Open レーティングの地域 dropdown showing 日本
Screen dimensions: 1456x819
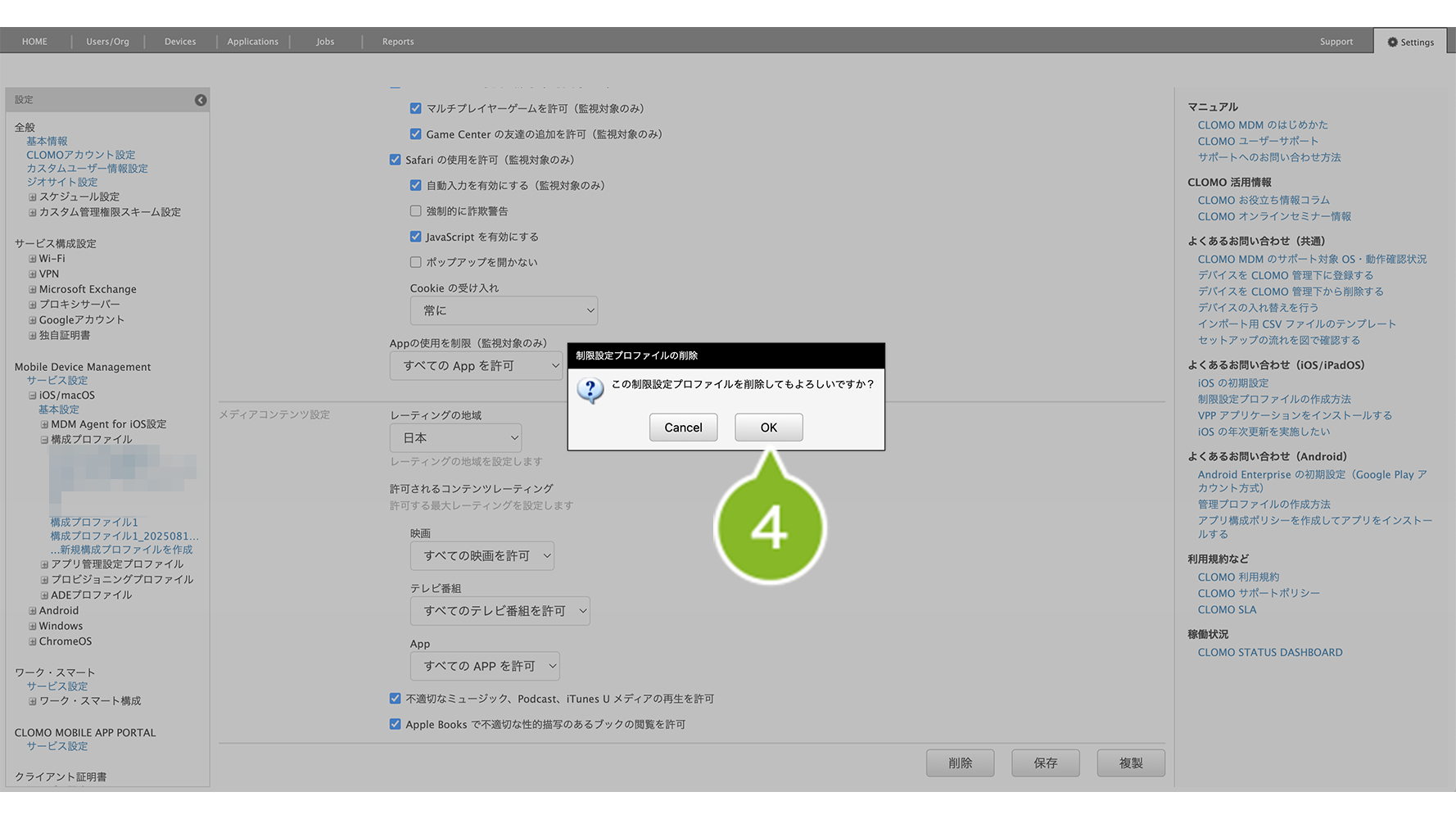point(455,438)
